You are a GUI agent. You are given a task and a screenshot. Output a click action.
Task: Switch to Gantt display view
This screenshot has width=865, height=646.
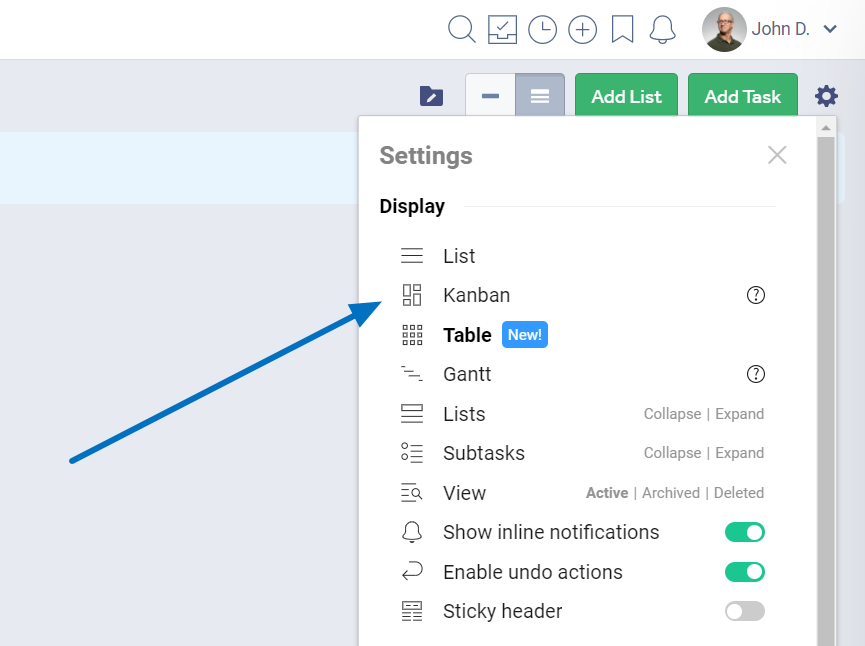467,374
